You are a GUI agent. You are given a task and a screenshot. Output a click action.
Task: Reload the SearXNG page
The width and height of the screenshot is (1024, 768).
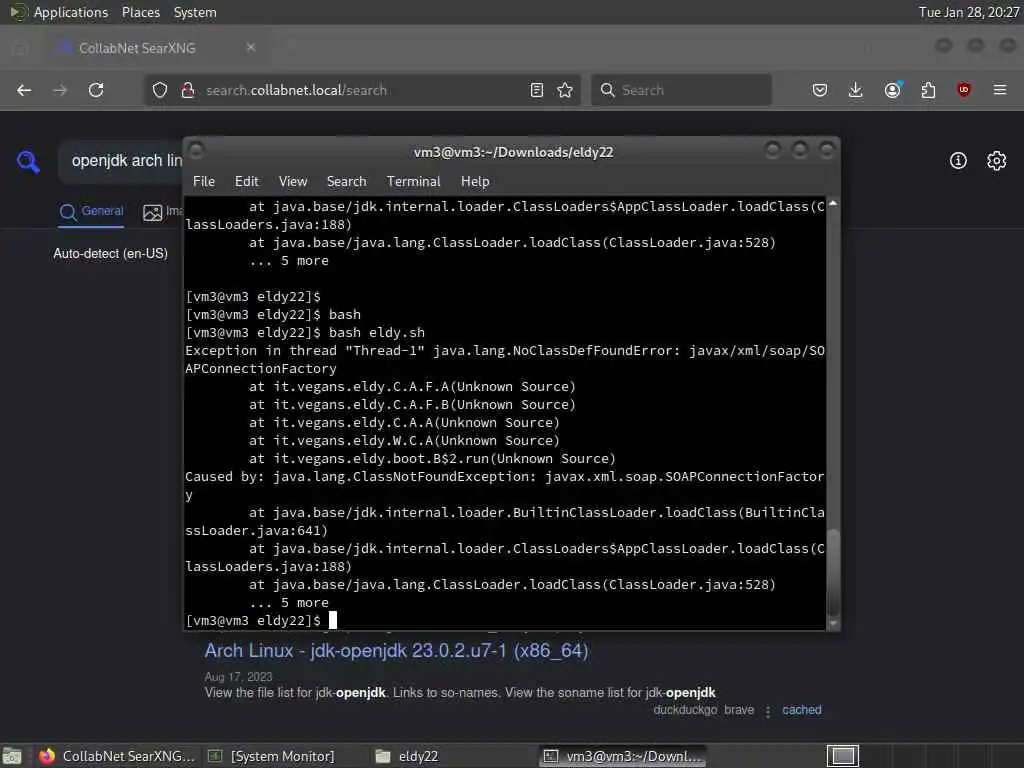[96, 90]
